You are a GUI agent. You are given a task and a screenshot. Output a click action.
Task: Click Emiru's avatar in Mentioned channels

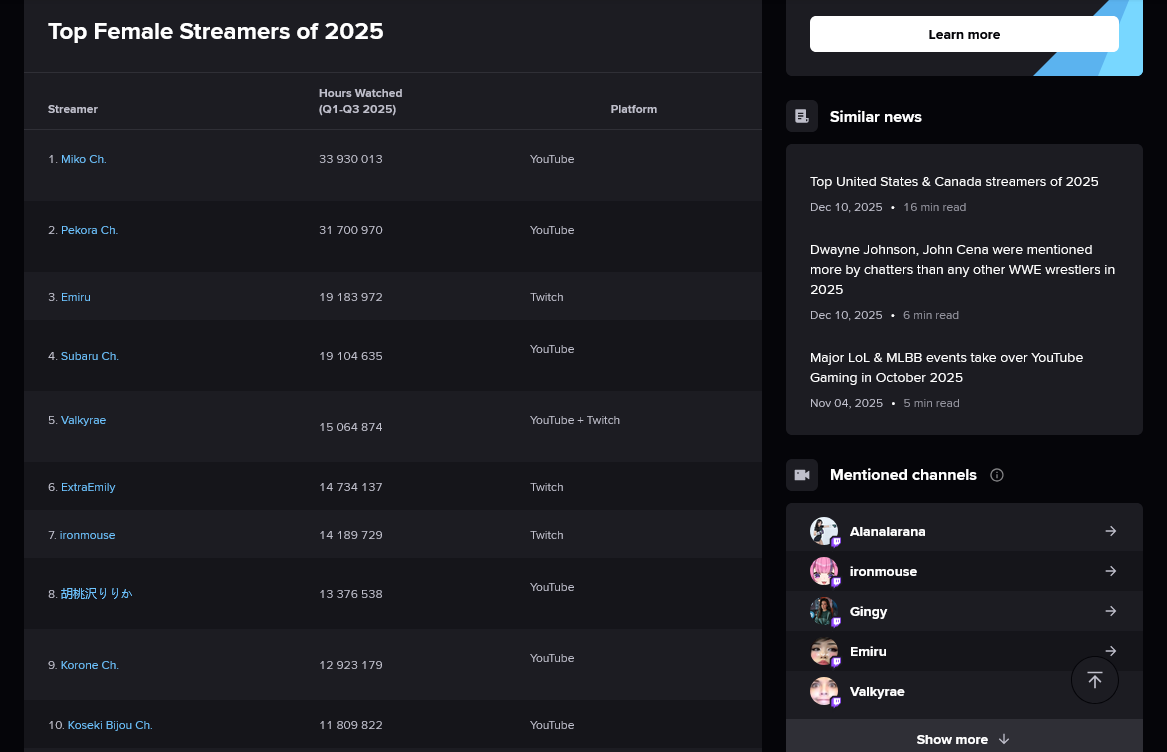click(x=824, y=651)
